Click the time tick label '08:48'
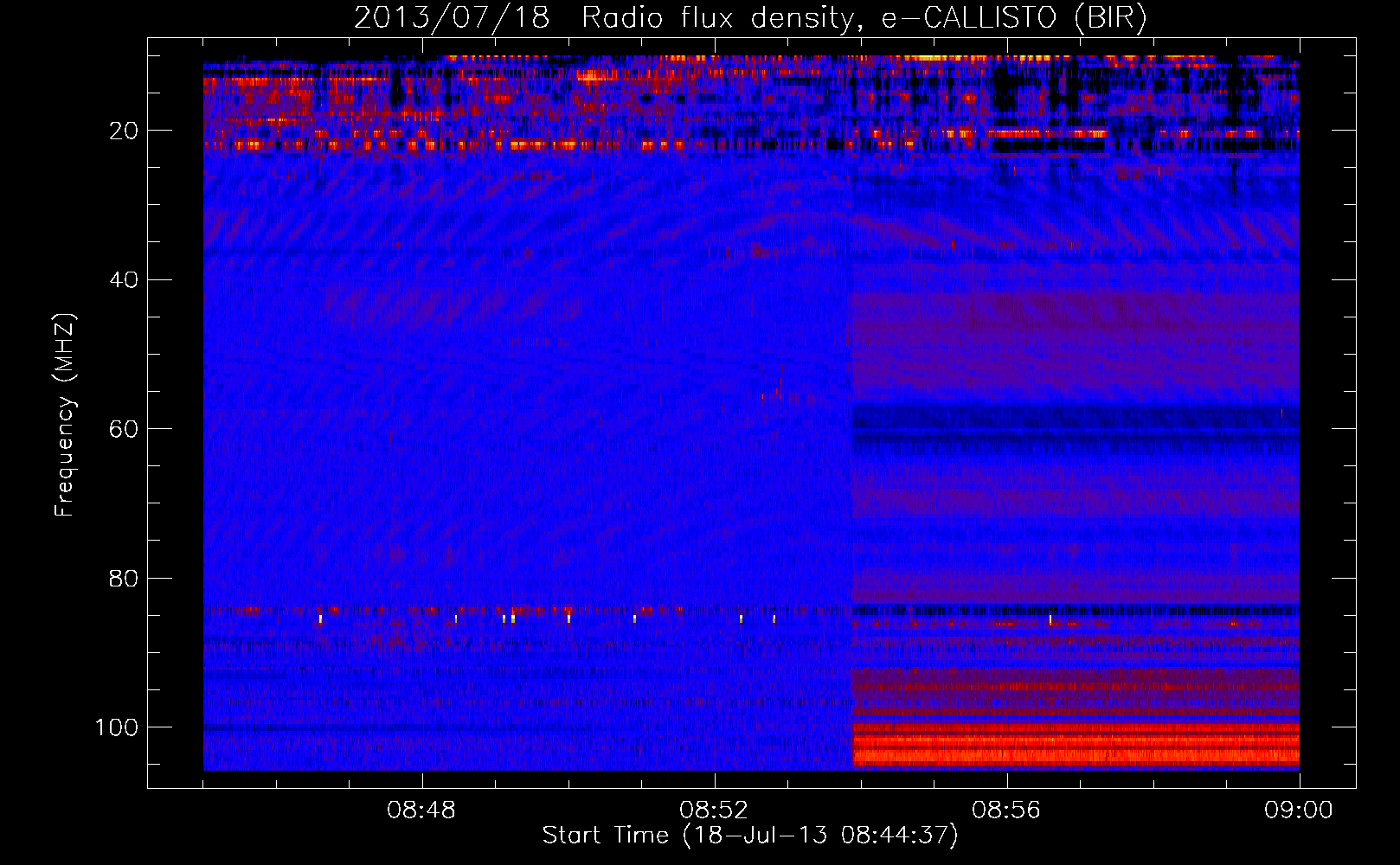 click(x=421, y=811)
